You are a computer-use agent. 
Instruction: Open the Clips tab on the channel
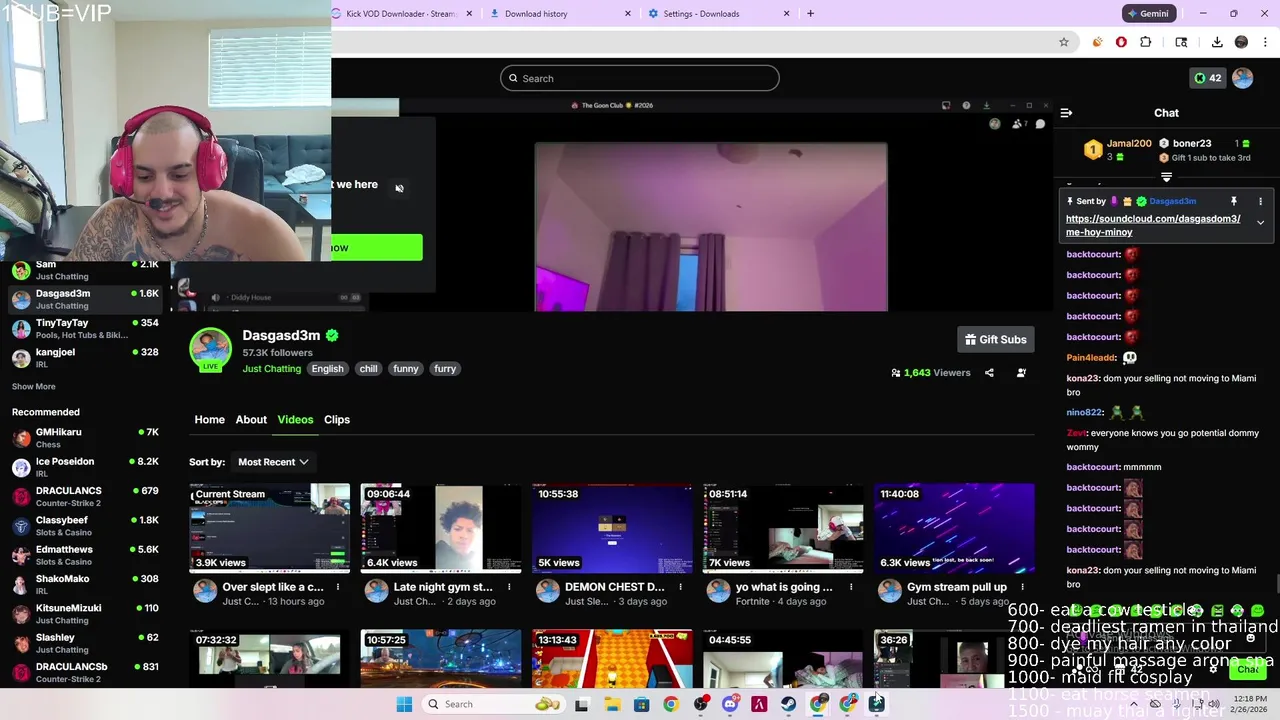337,419
